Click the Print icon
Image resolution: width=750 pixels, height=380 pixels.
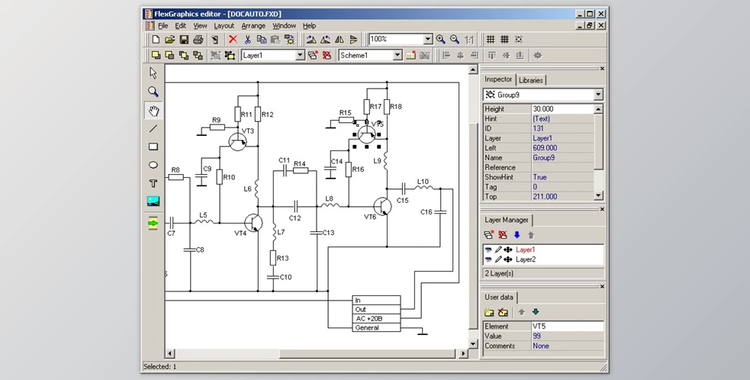click(198, 39)
